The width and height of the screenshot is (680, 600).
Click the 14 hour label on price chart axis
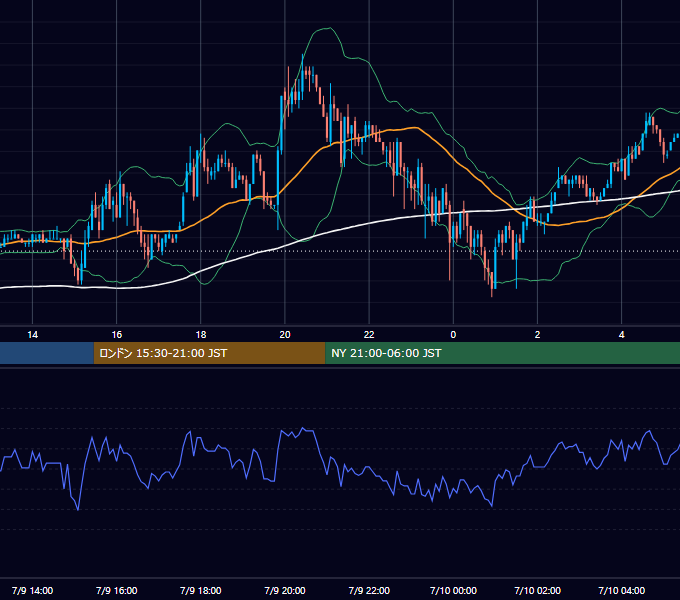pos(33,335)
